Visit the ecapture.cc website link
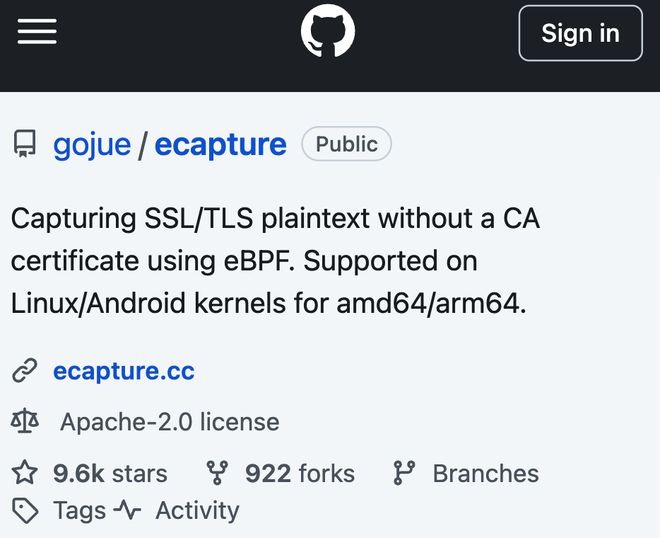Viewport: 660px width, 538px height. pos(123,372)
